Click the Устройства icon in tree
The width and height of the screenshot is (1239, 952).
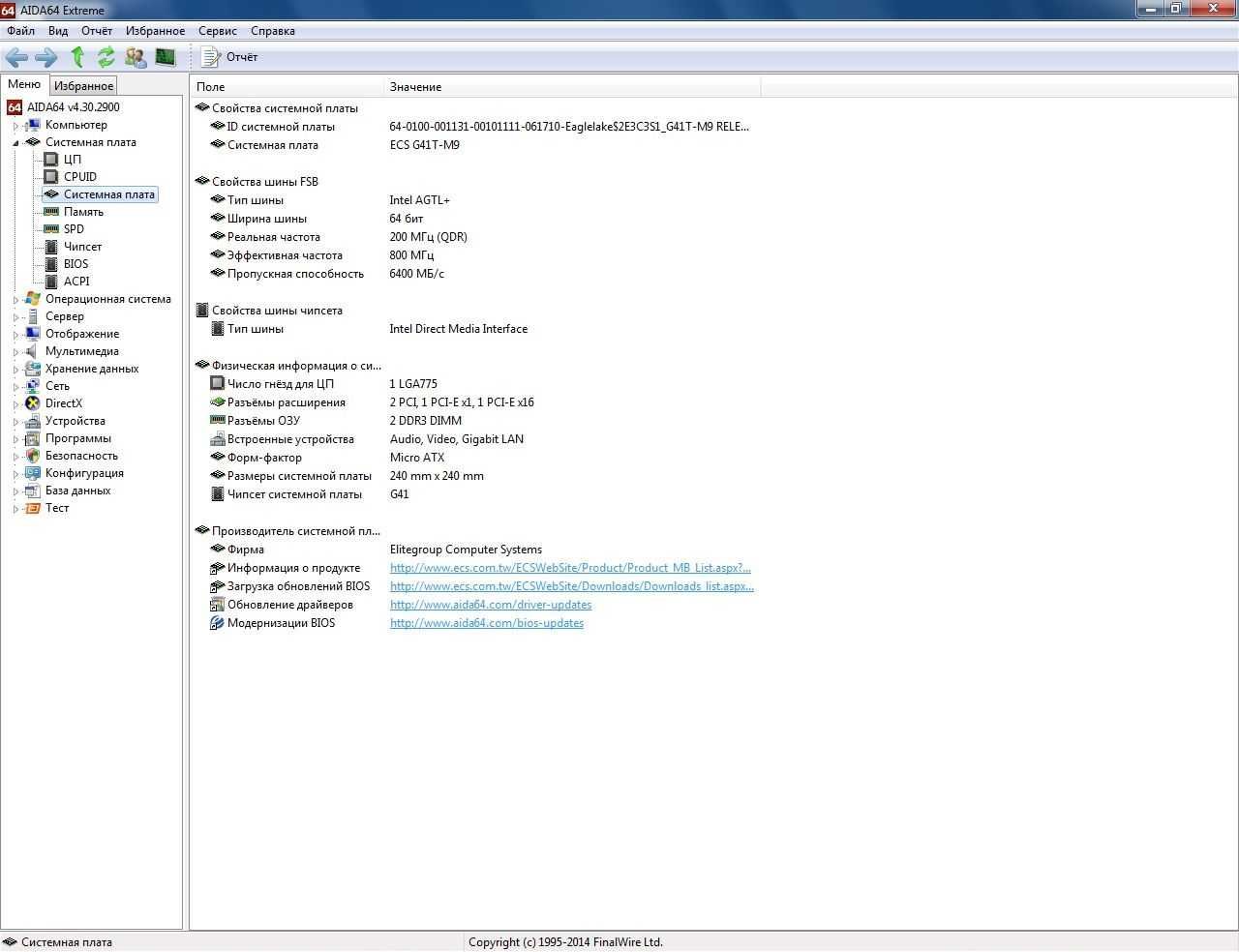(33, 421)
